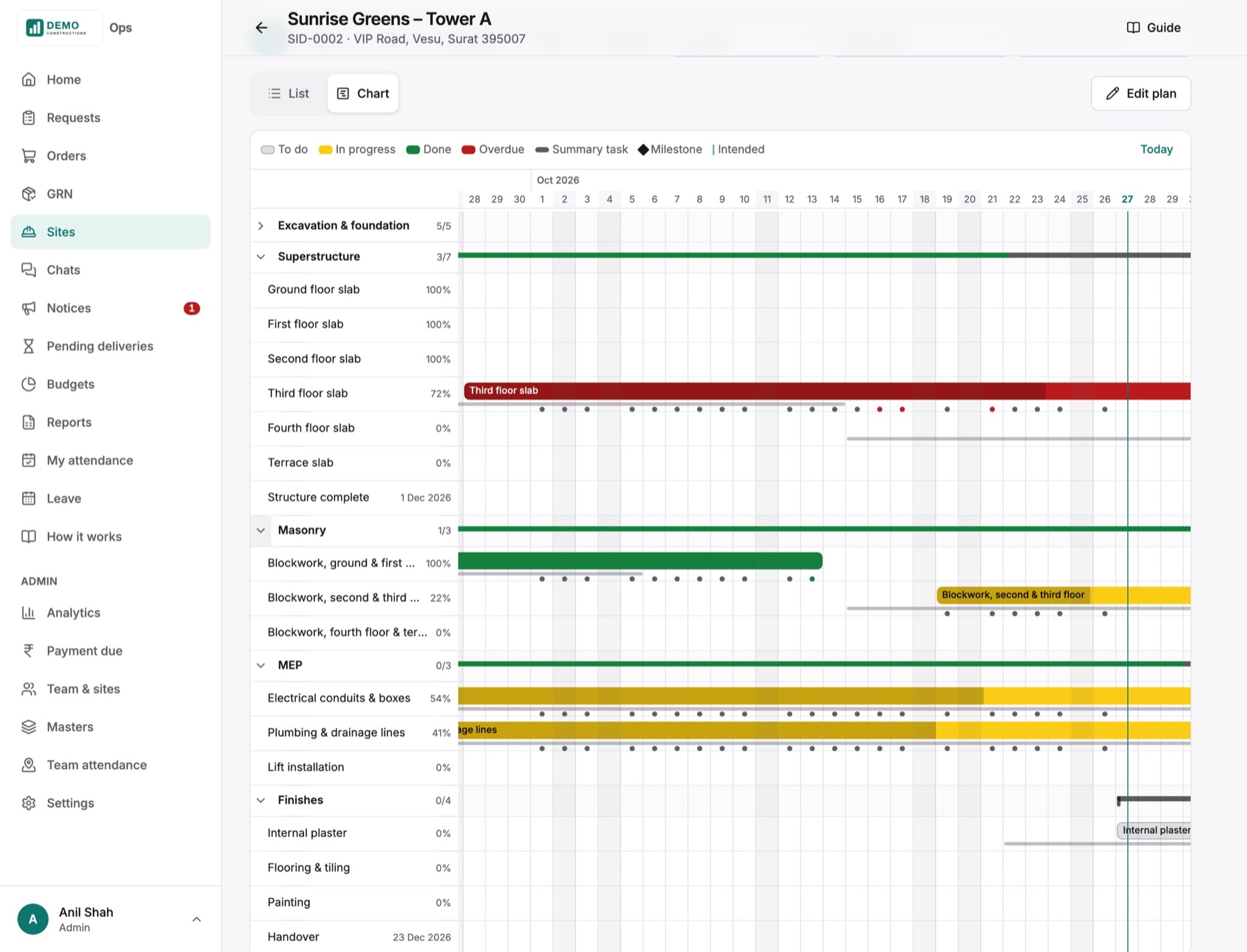1247x952 pixels.
Task: Open the Guide link
Action: tap(1153, 28)
